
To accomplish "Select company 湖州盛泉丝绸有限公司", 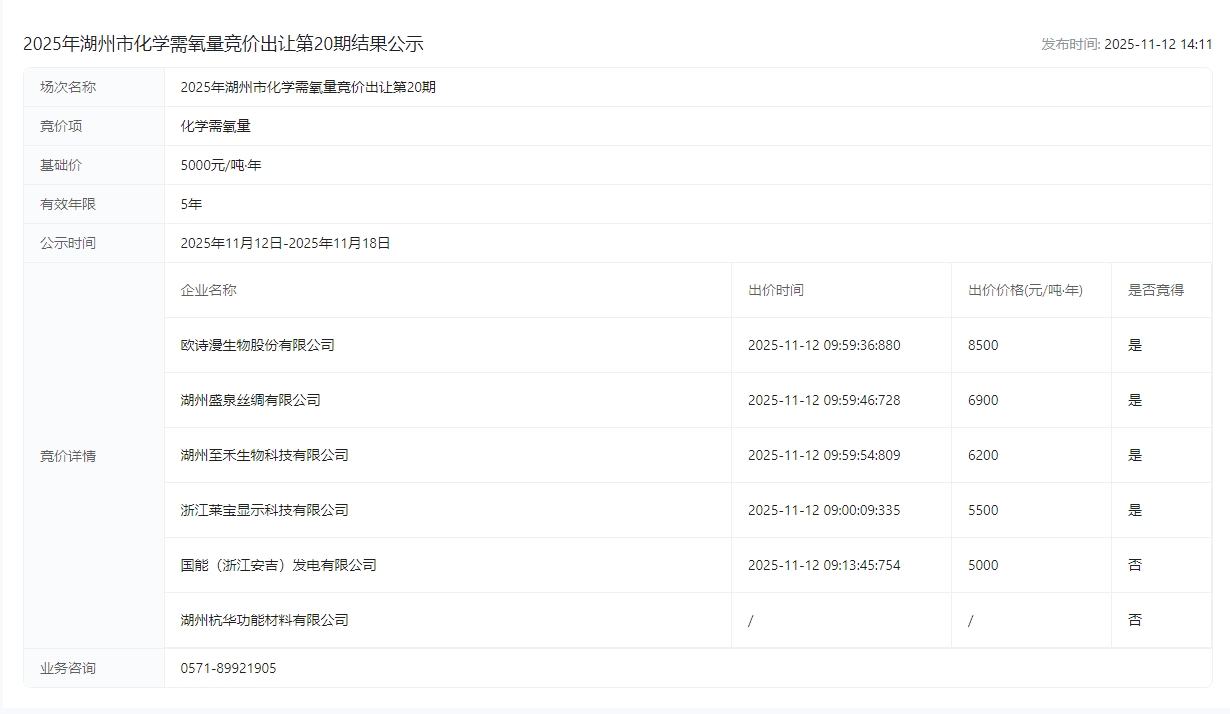I will [x=250, y=400].
